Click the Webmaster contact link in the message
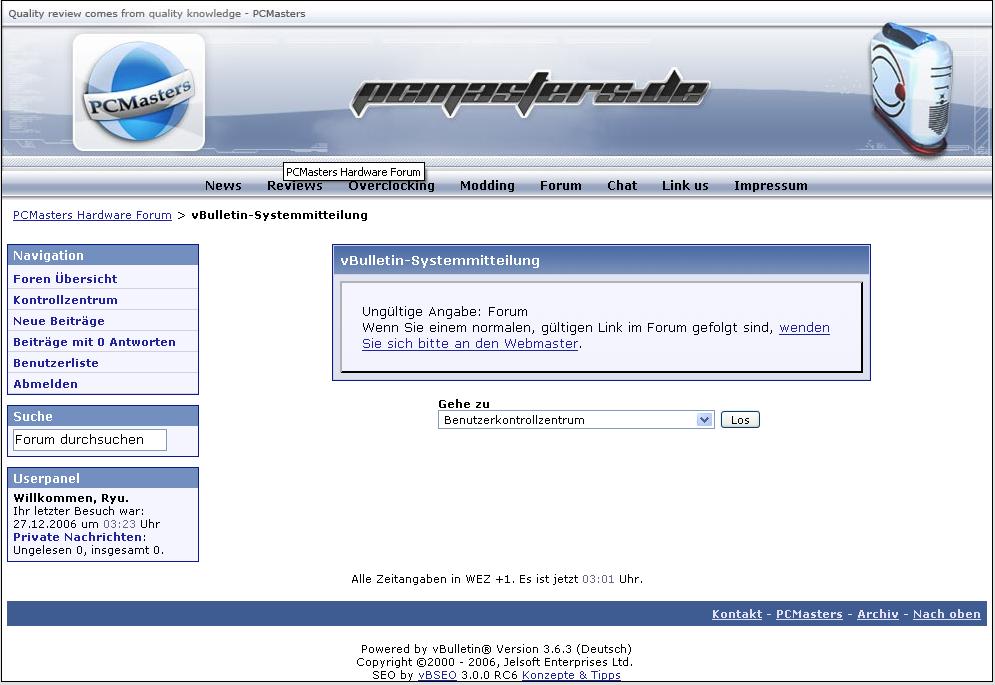The image size is (995, 685). click(596, 336)
